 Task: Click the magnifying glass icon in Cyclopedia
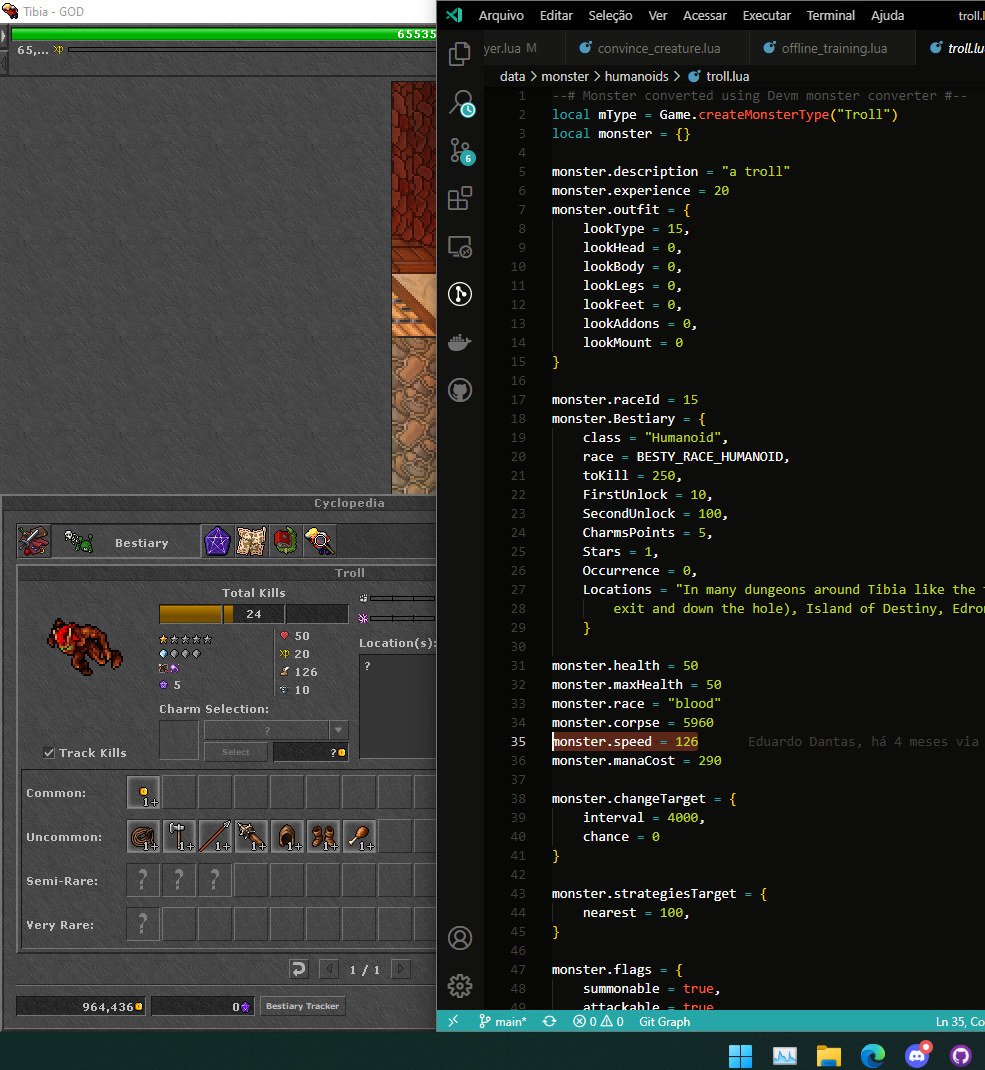coord(322,541)
